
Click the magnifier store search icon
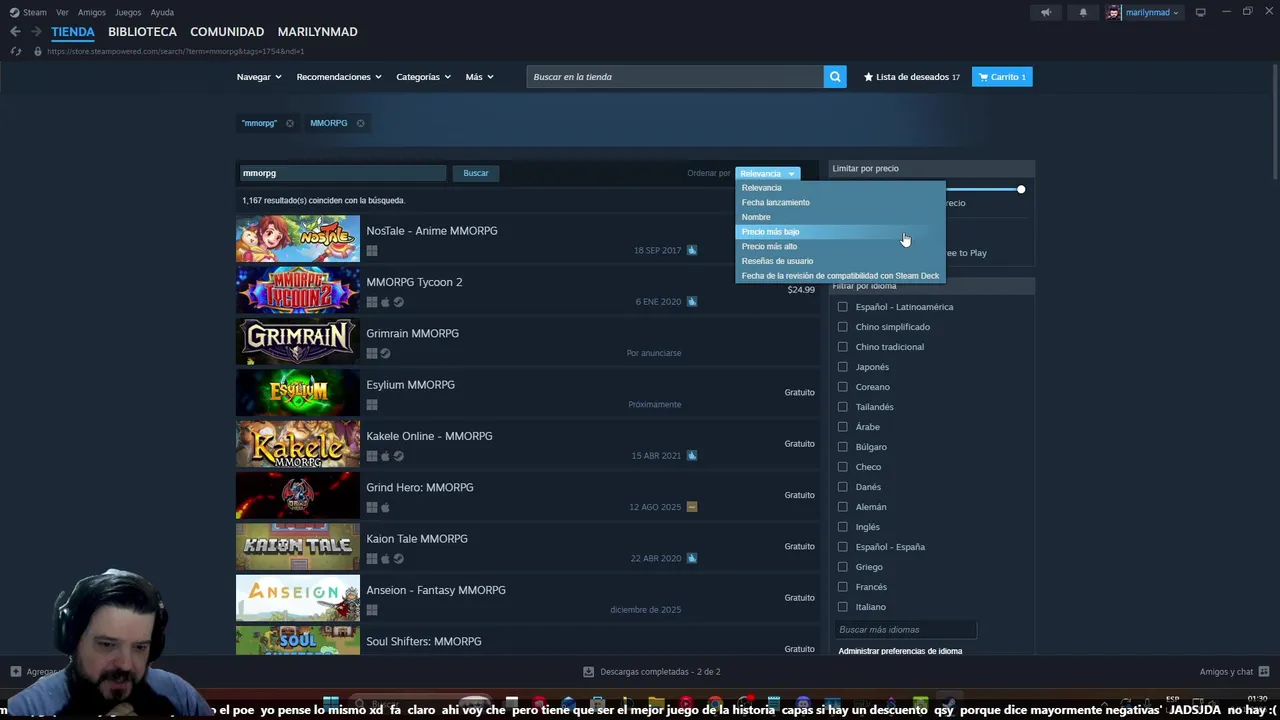click(x=835, y=77)
